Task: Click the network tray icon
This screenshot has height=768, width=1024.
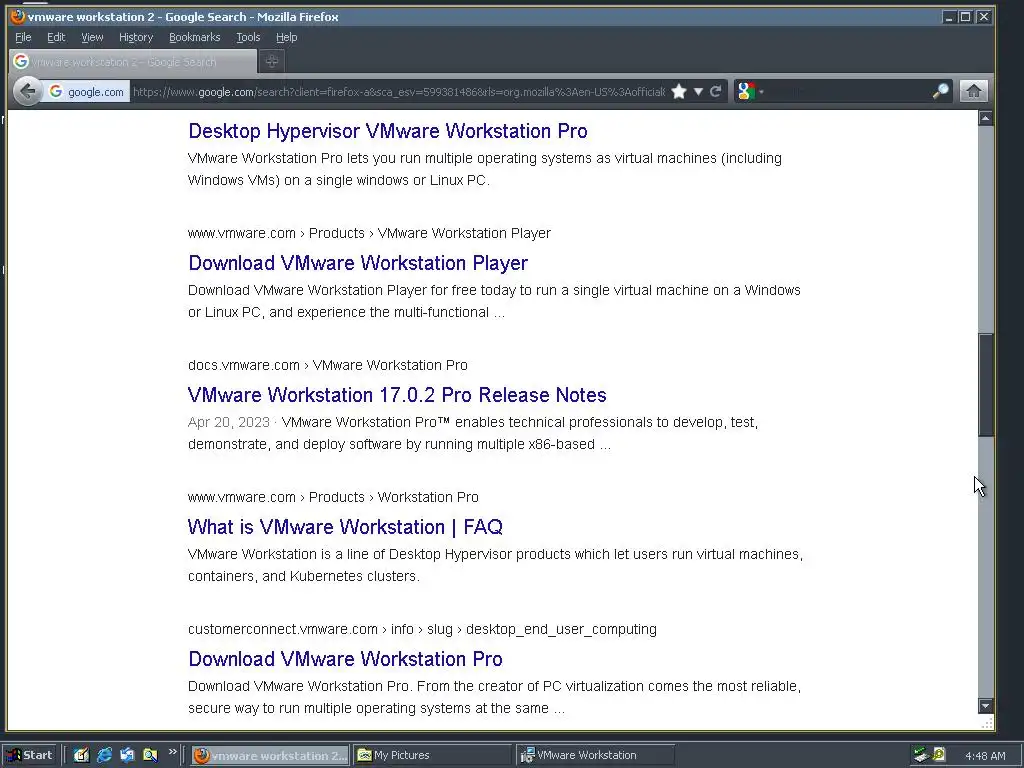Action: 921,755
